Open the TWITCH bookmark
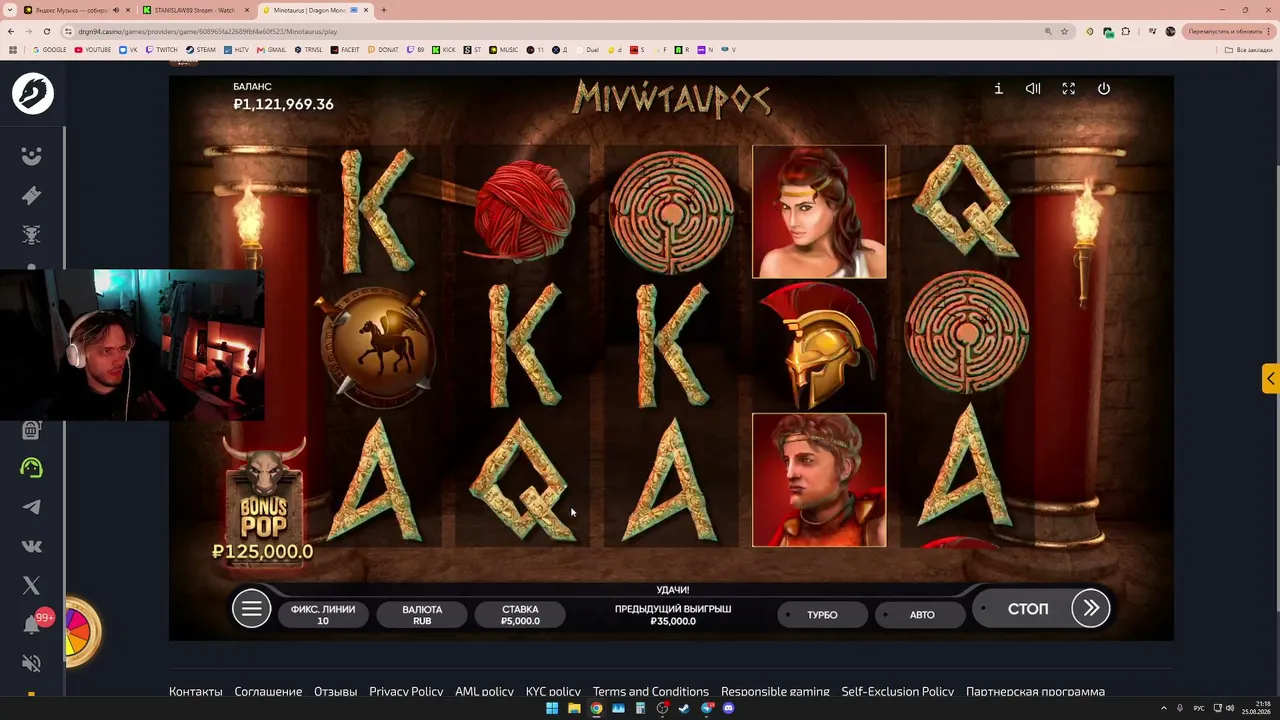Image resolution: width=1280 pixels, height=720 pixels. click(x=161, y=49)
